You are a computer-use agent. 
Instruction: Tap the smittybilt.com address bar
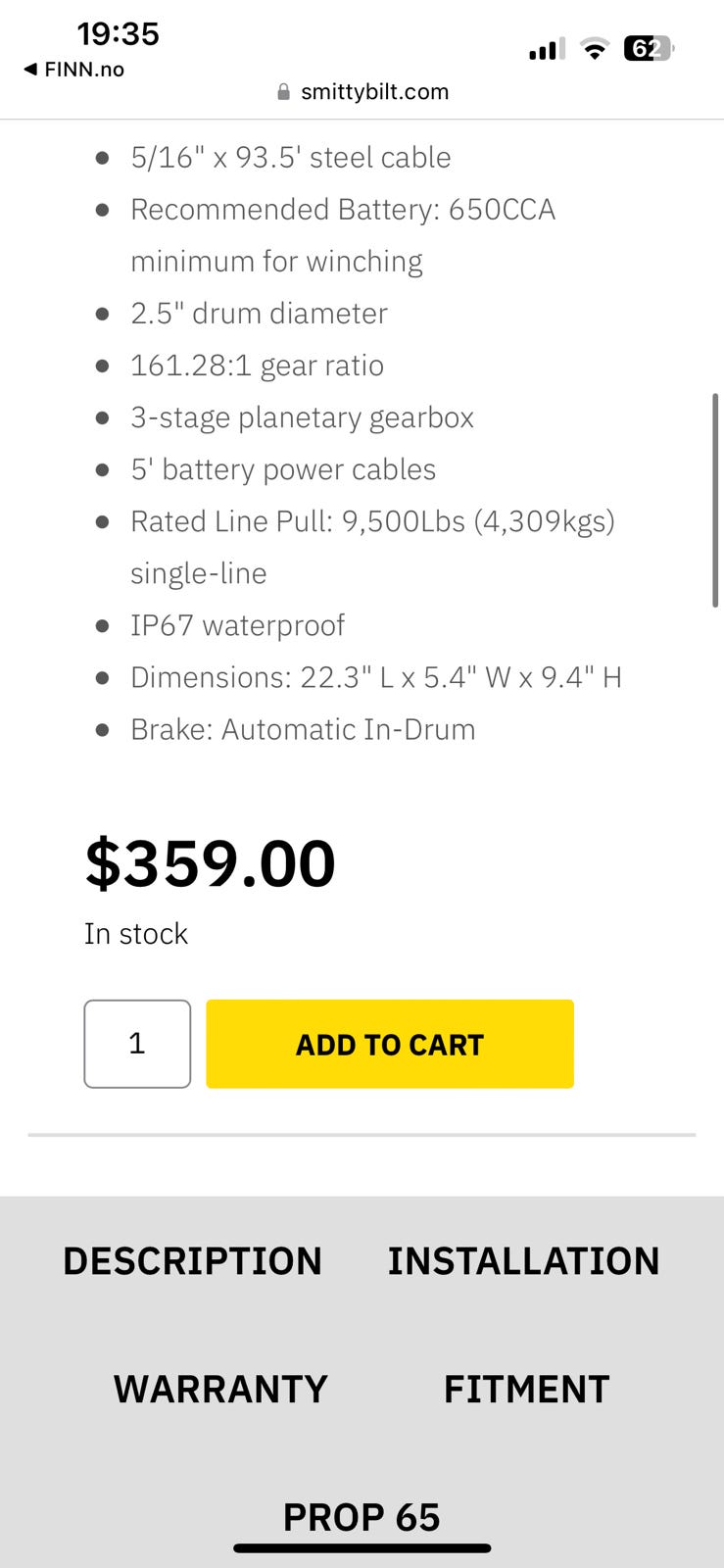tap(362, 92)
